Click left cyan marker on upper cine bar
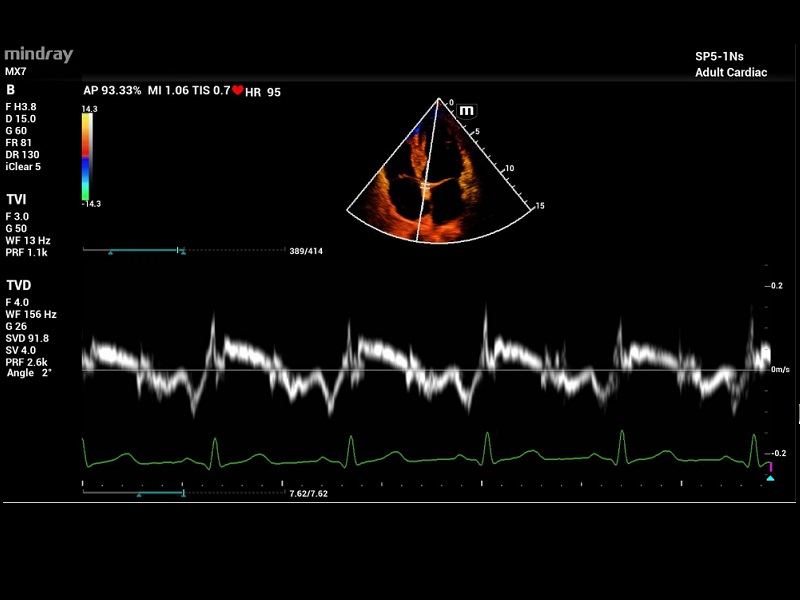This screenshot has width=800, height=600. [x=111, y=252]
